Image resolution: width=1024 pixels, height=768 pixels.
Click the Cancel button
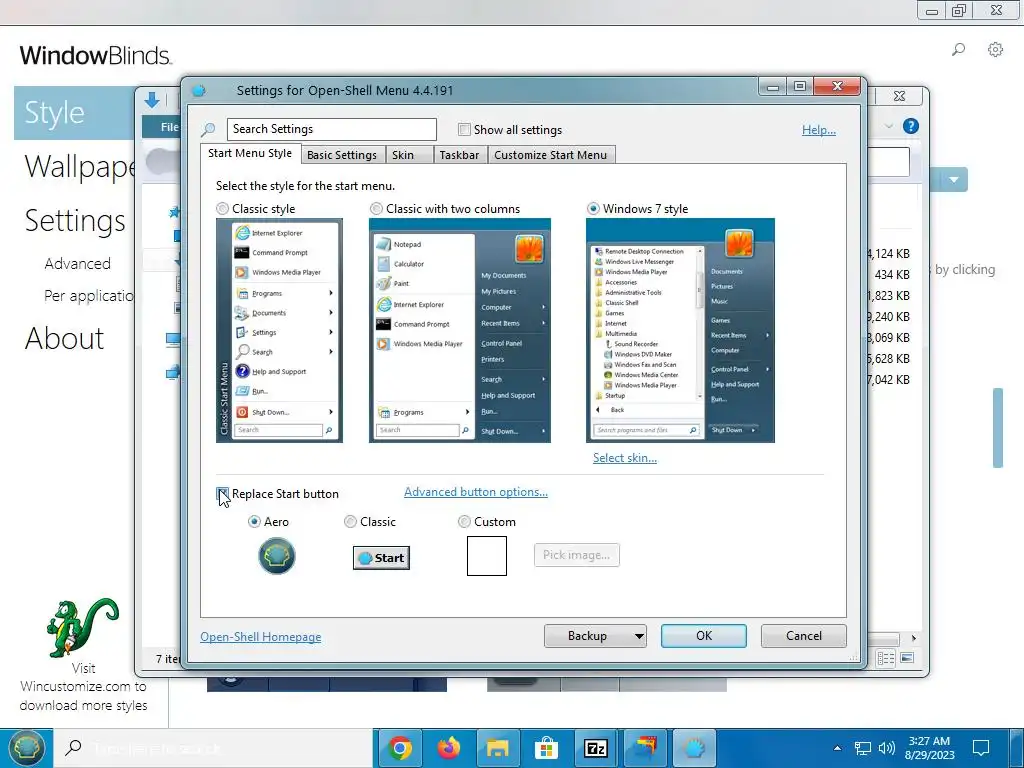(x=803, y=635)
